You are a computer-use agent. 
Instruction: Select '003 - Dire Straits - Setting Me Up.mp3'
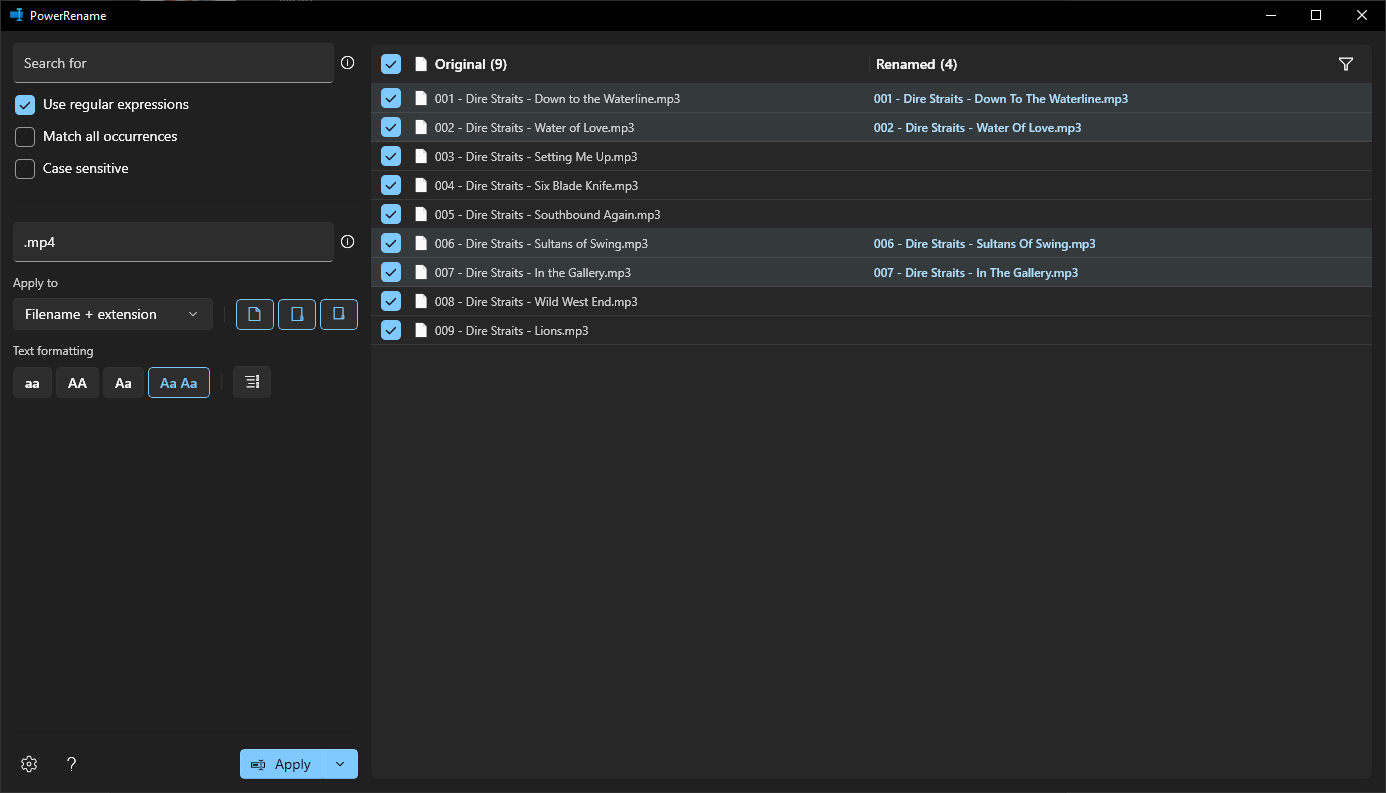coord(536,157)
